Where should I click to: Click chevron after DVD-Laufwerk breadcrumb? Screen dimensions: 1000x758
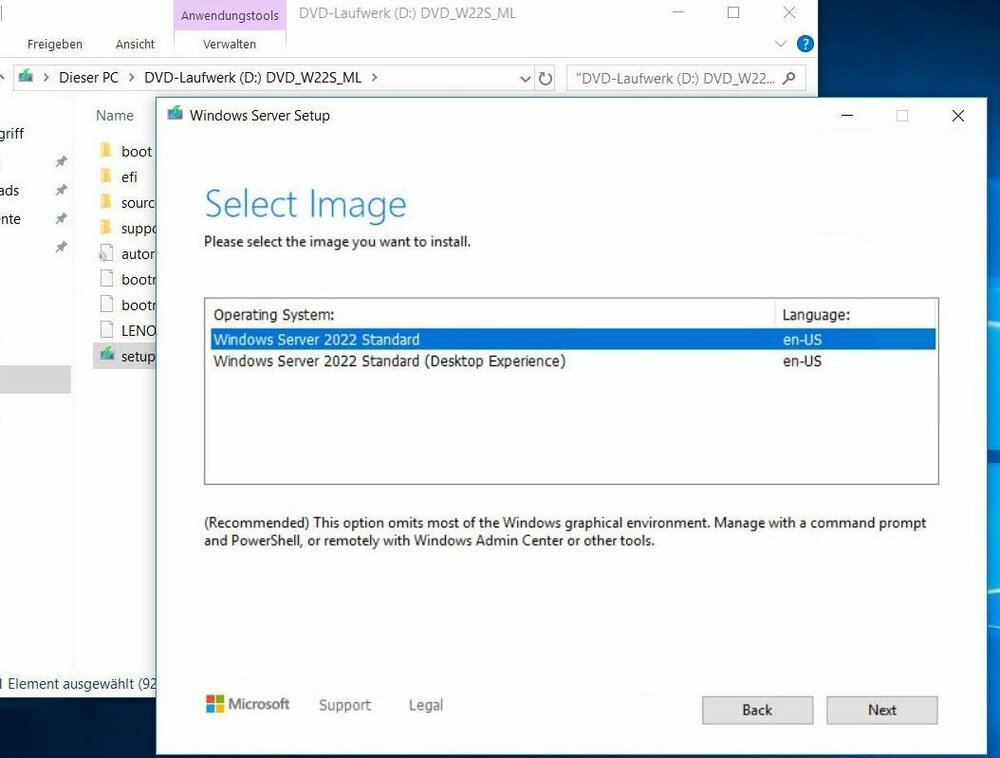click(x=374, y=77)
